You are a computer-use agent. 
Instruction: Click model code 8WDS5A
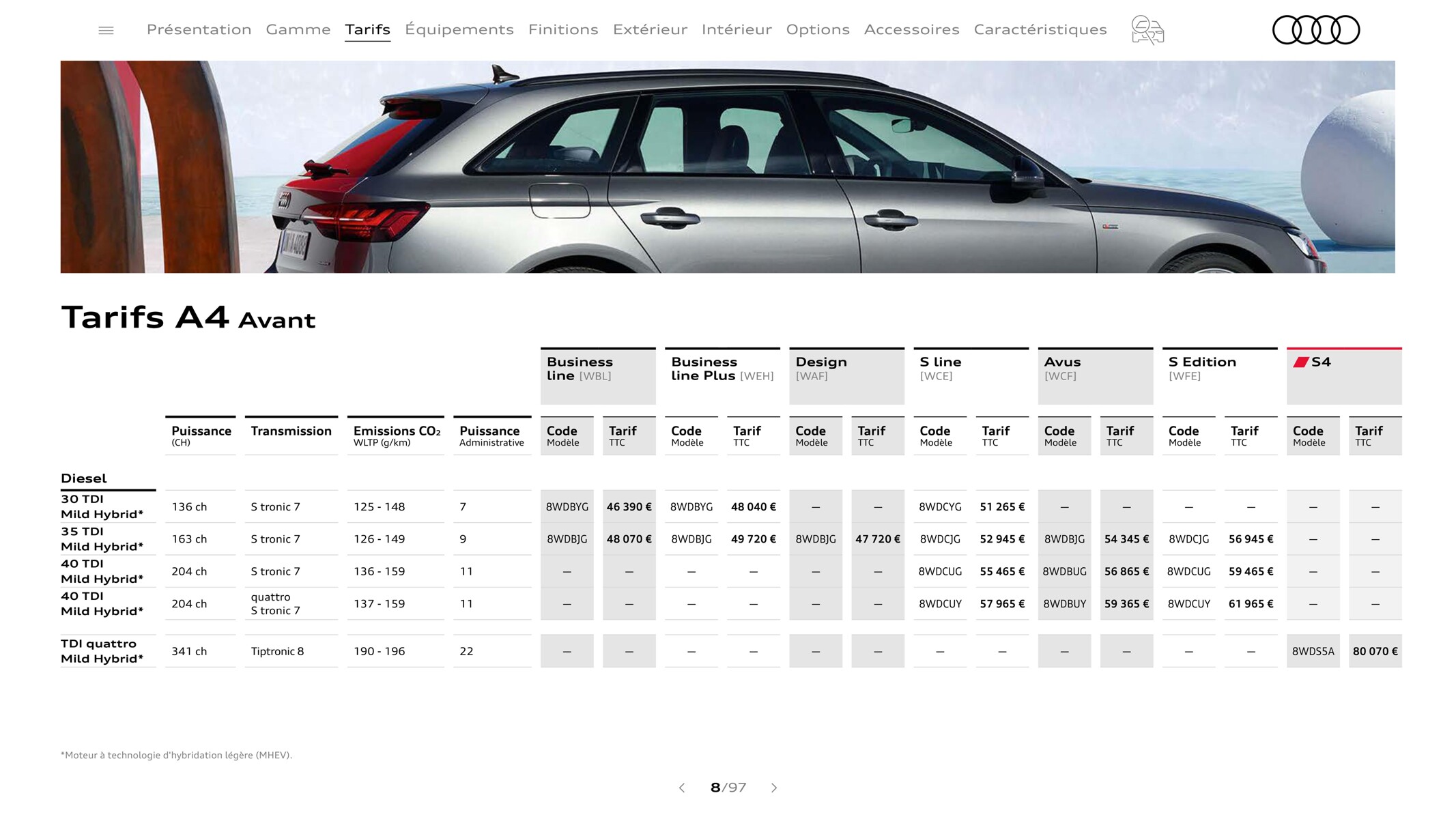pyautogui.click(x=1313, y=652)
